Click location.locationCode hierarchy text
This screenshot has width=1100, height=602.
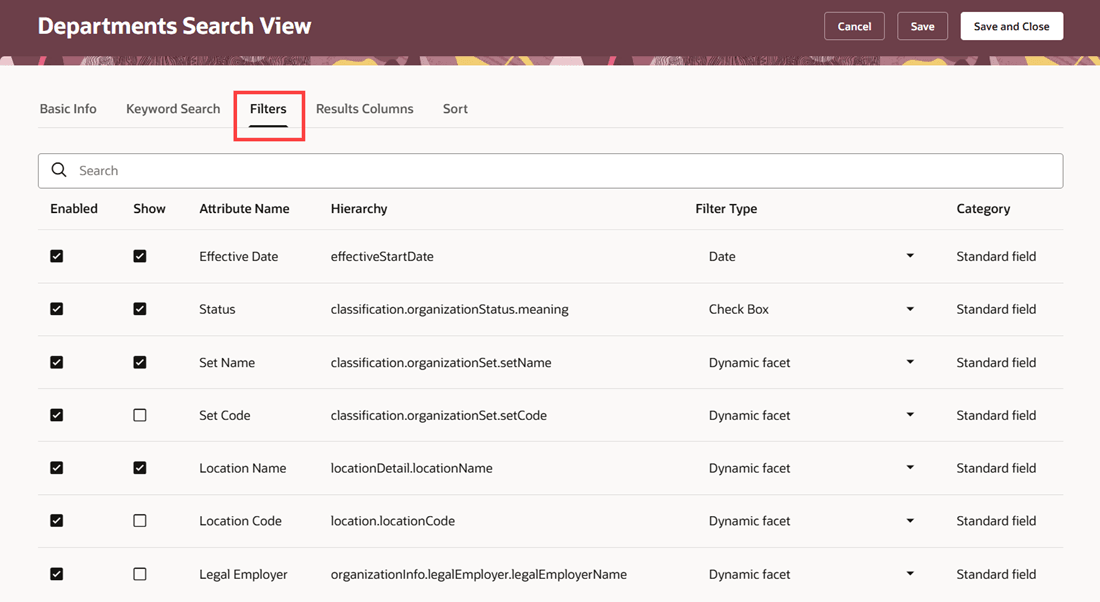coord(392,521)
